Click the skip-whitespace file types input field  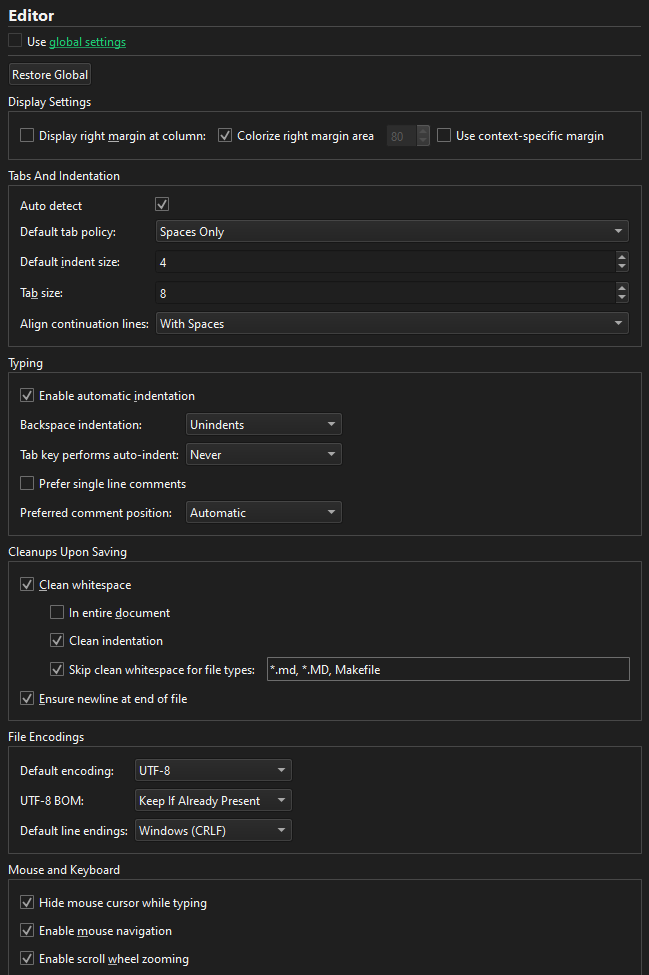pyautogui.click(x=447, y=668)
